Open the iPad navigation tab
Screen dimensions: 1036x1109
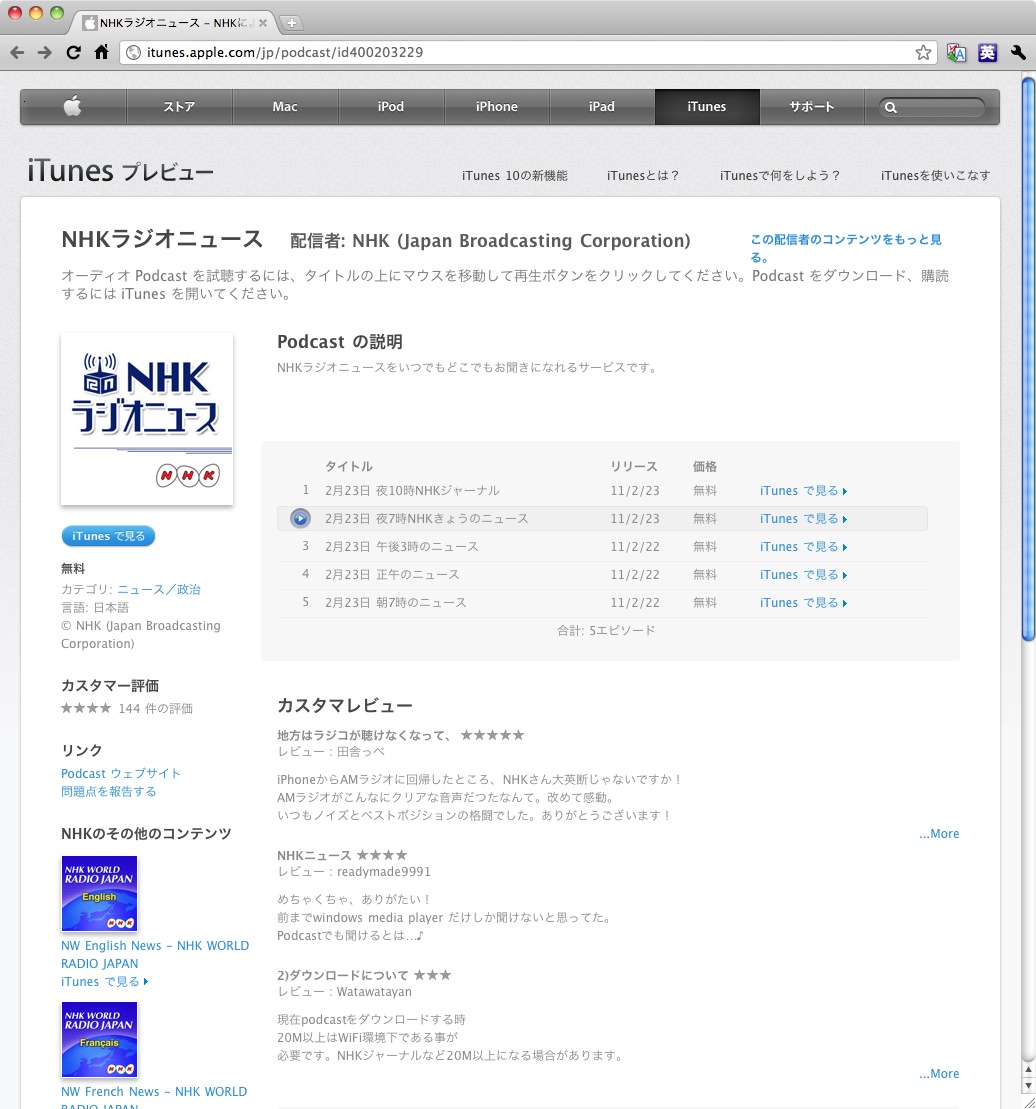[602, 107]
